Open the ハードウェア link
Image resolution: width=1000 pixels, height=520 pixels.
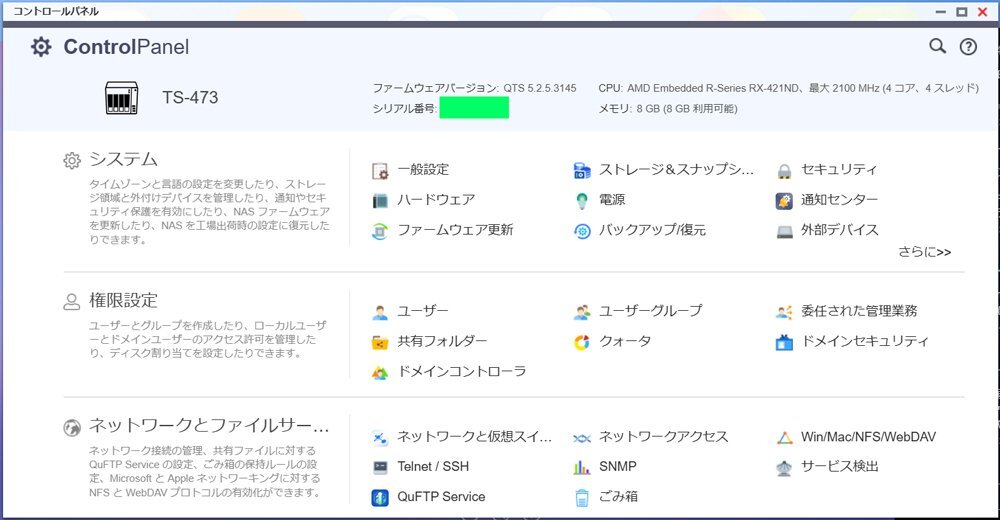(436, 200)
